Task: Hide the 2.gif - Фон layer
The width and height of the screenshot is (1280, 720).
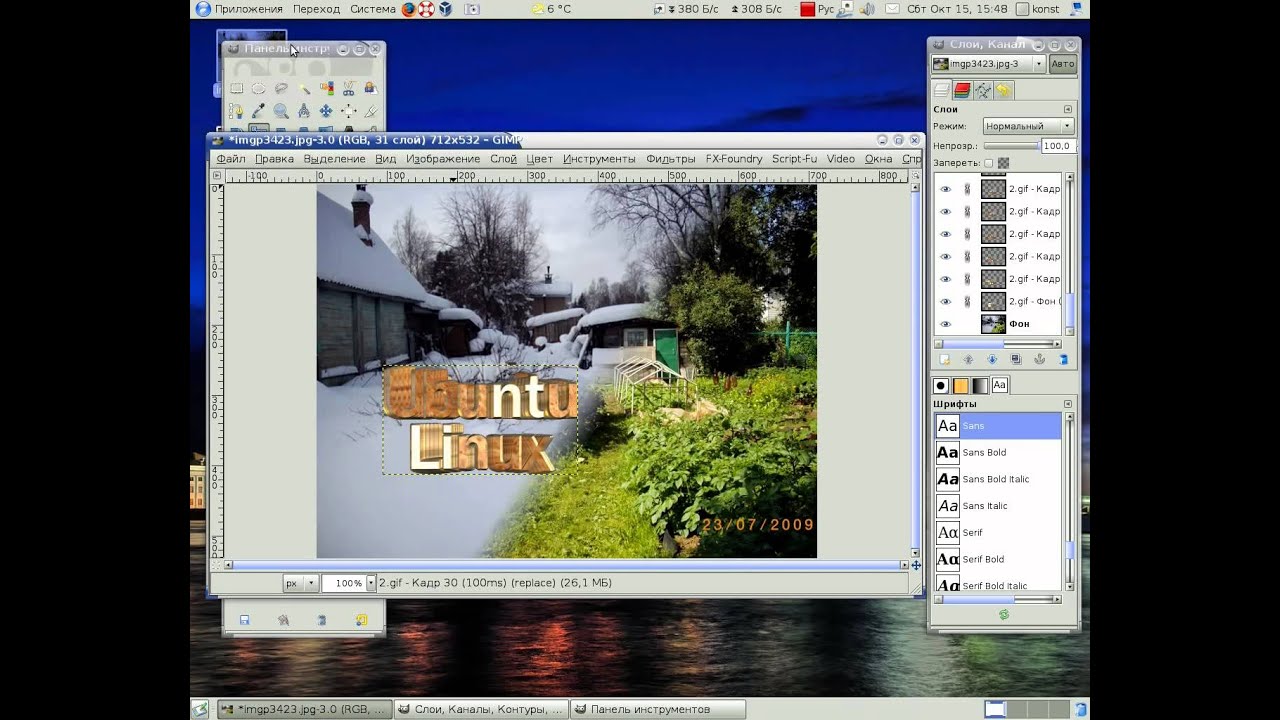Action: click(x=945, y=301)
